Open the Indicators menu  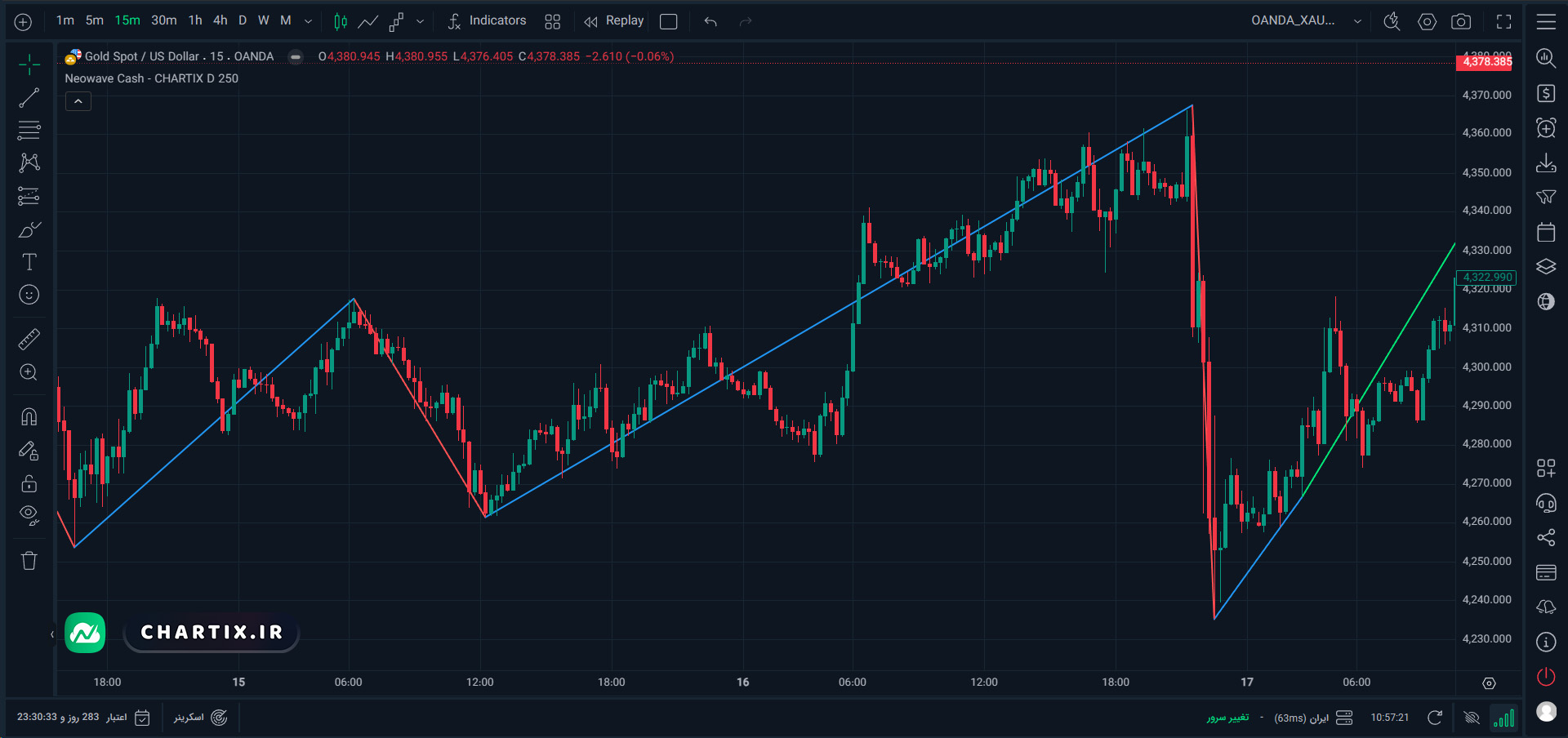click(x=488, y=21)
